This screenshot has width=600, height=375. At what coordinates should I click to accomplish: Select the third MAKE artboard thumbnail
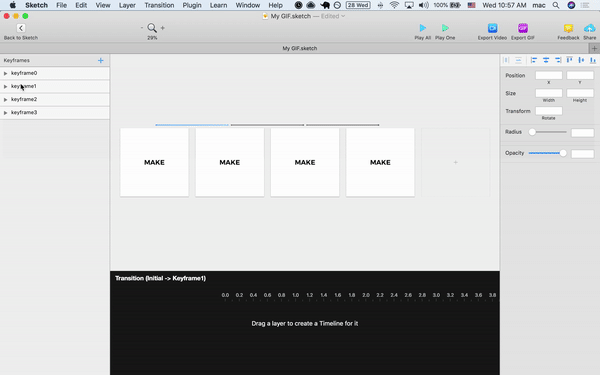click(x=305, y=162)
